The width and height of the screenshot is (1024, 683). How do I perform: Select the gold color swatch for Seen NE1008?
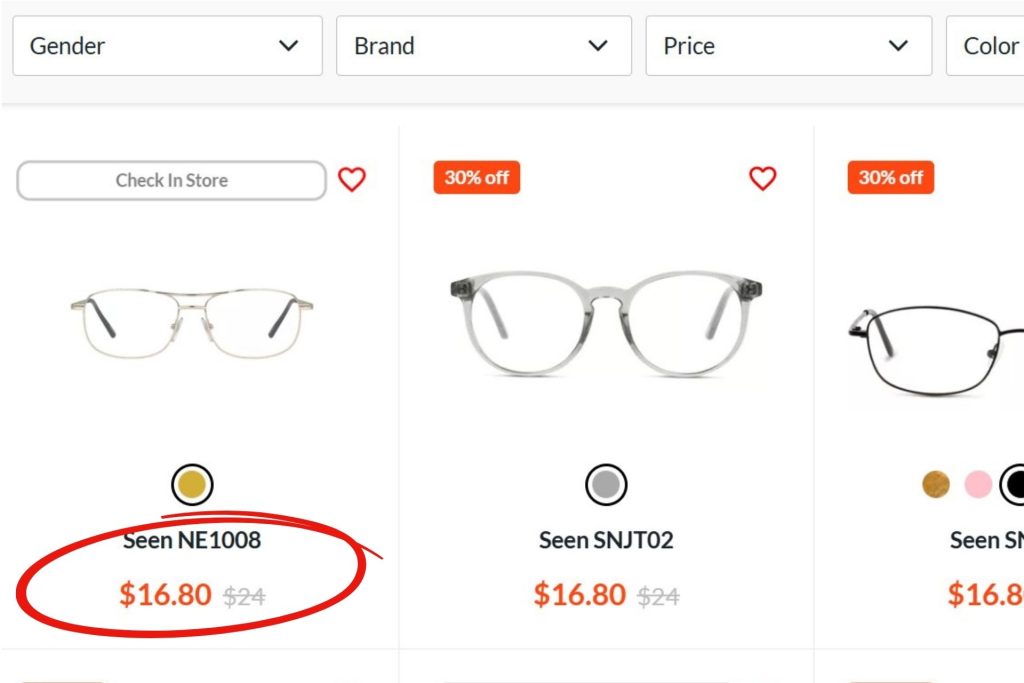192,484
